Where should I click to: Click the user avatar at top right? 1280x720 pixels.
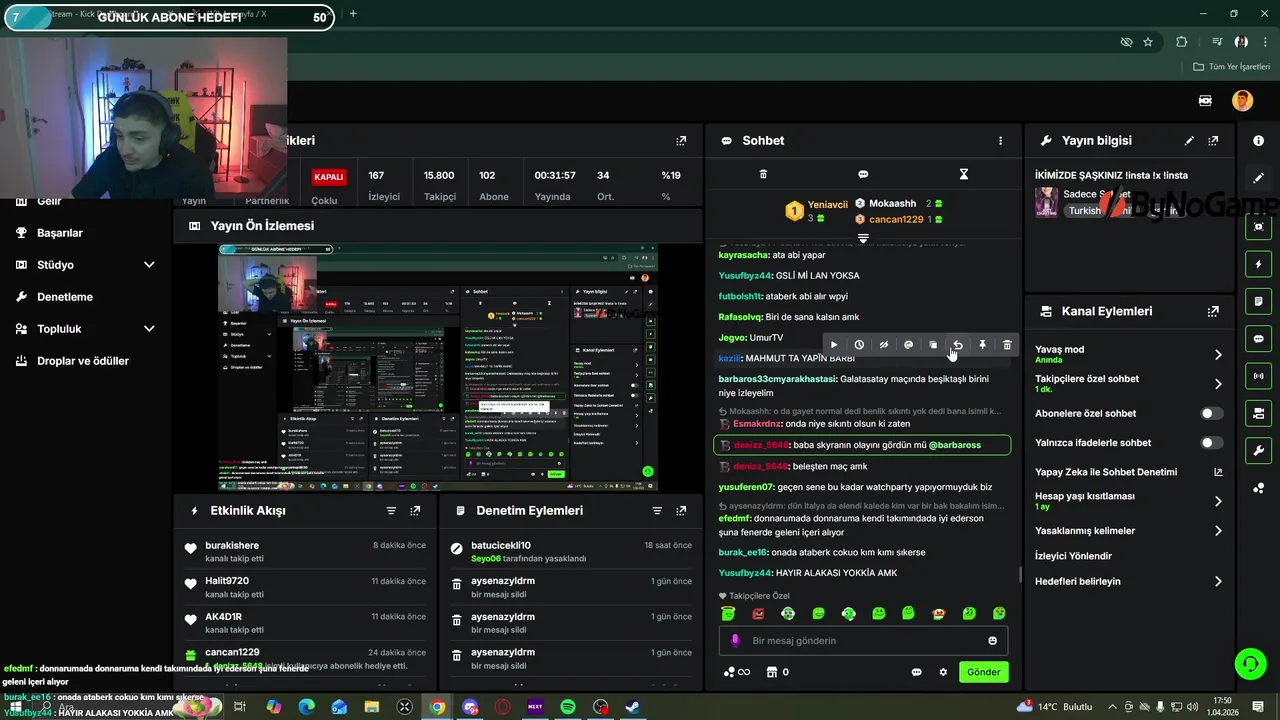click(1242, 100)
